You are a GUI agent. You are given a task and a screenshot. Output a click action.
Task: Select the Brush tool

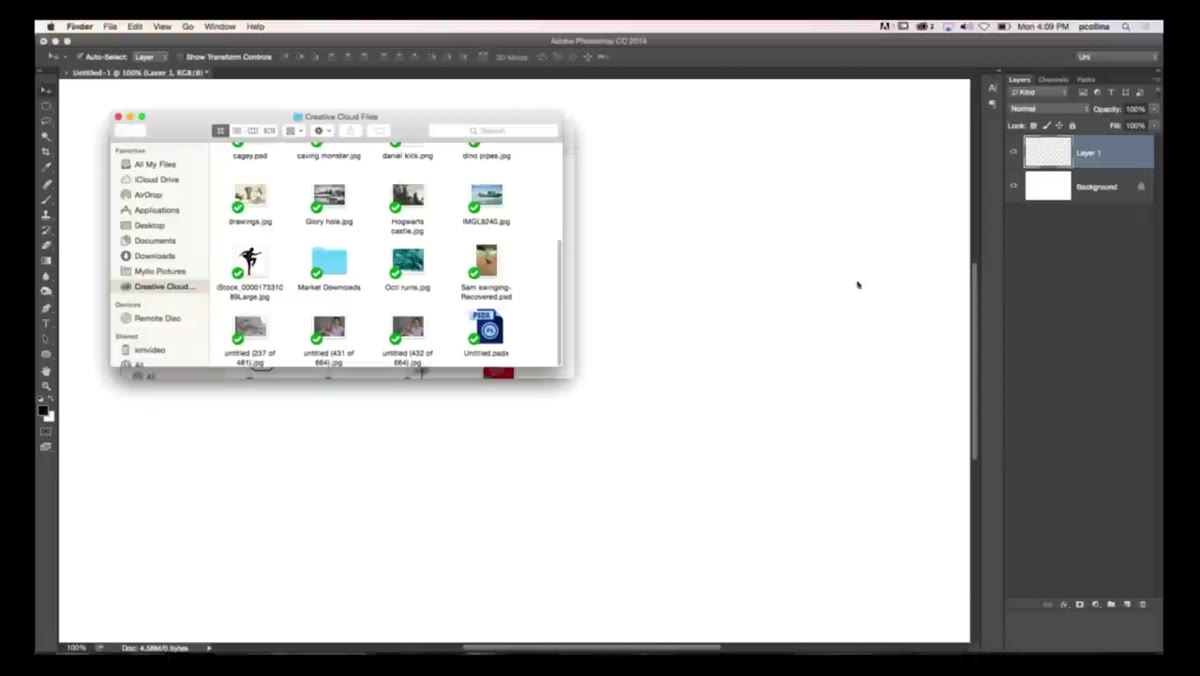click(46, 199)
